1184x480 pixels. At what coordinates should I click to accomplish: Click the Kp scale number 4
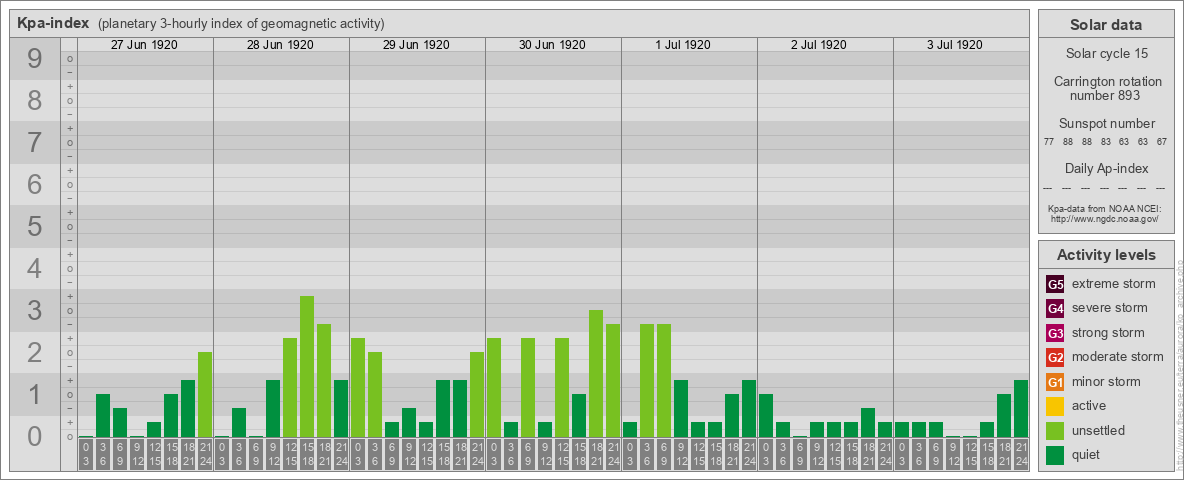tap(34, 269)
